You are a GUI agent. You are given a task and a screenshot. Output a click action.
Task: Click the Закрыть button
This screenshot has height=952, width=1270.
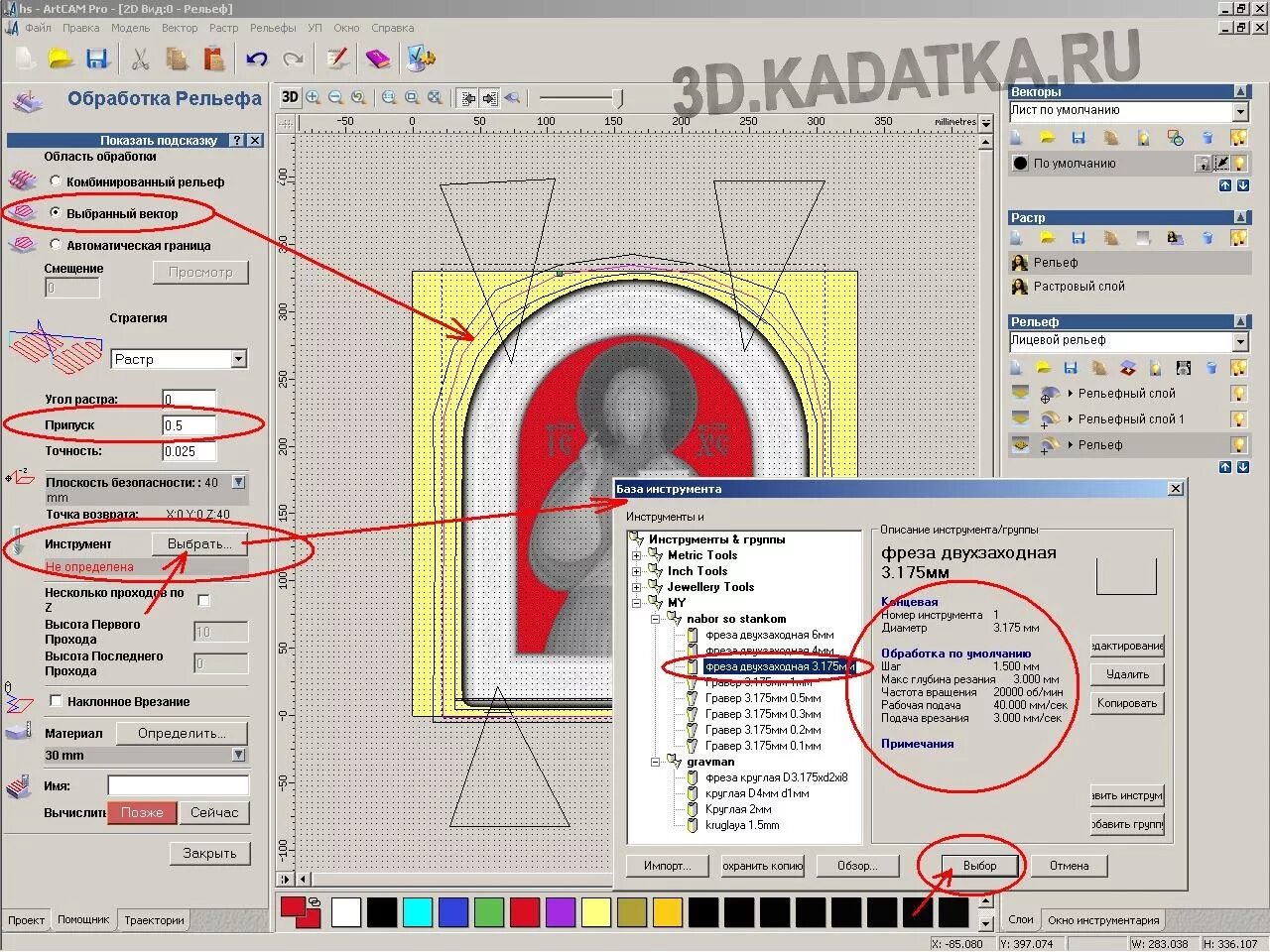(x=209, y=853)
